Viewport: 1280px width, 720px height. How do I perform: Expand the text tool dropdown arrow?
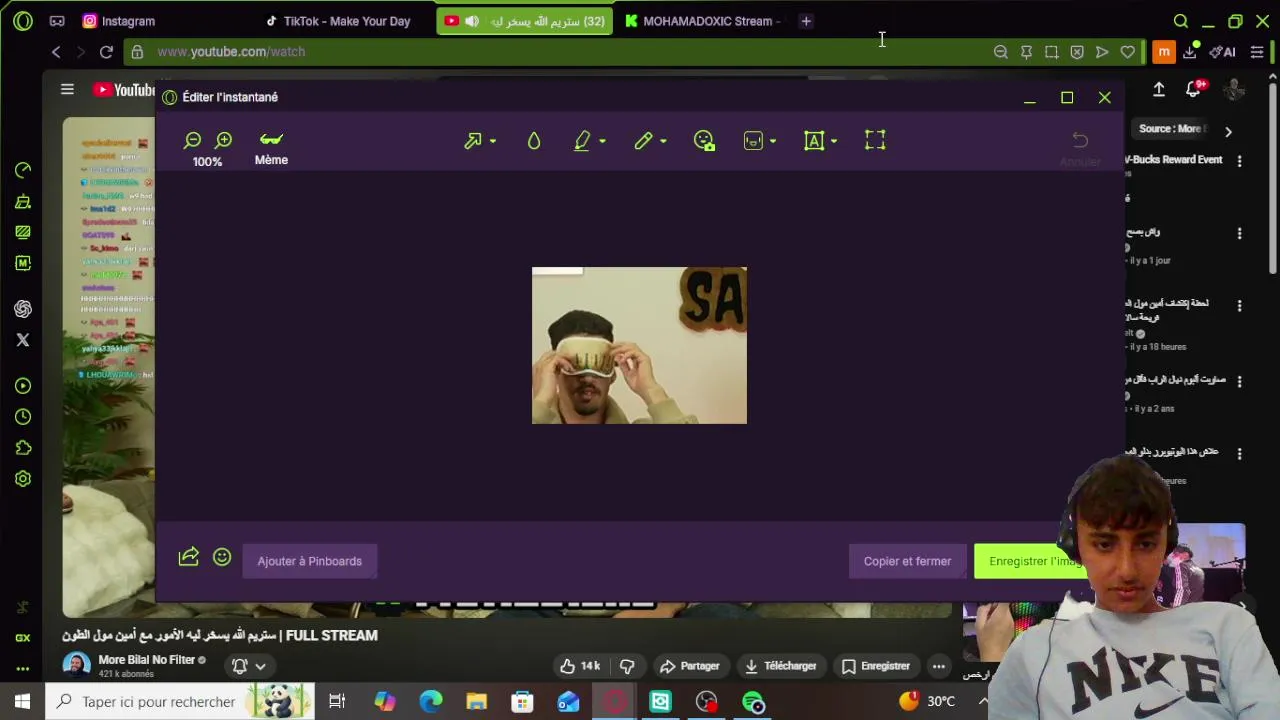pyautogui.click(x=834, y=142)
